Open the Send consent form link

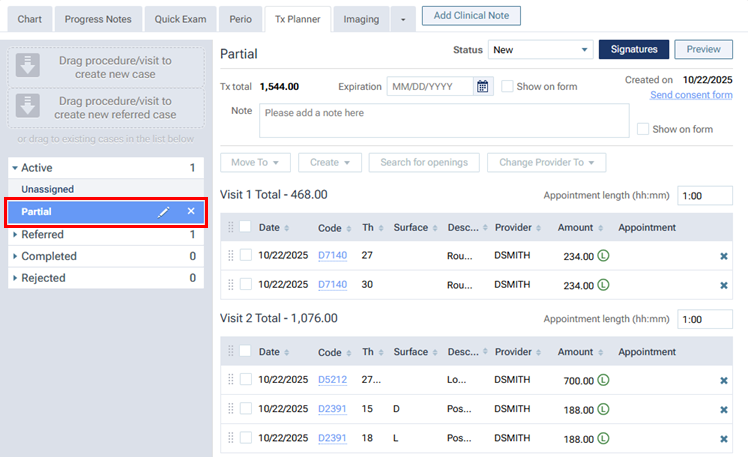point(691,95)
